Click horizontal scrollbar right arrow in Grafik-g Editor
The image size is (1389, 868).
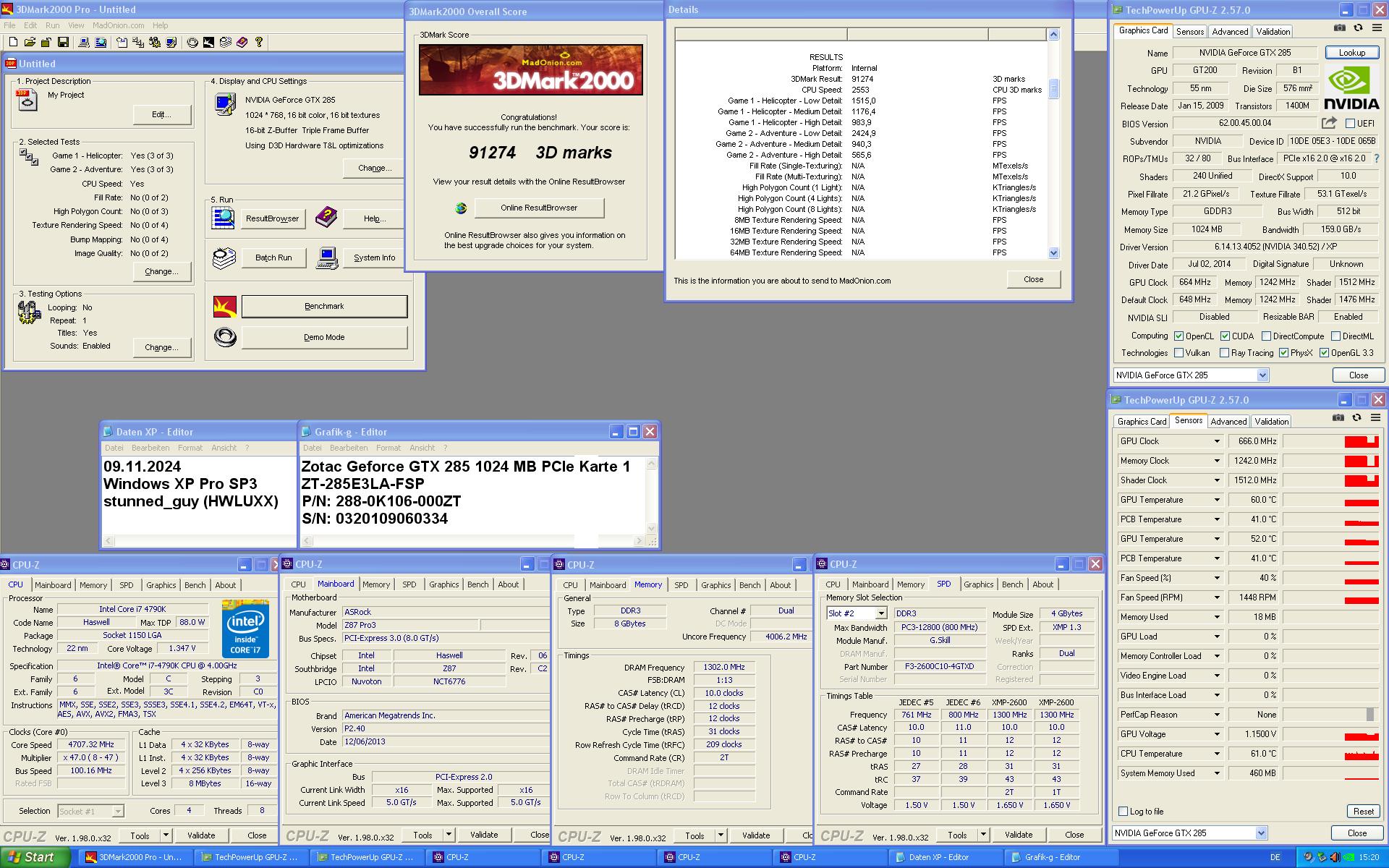pyautogui.click(x=639, y=541)
